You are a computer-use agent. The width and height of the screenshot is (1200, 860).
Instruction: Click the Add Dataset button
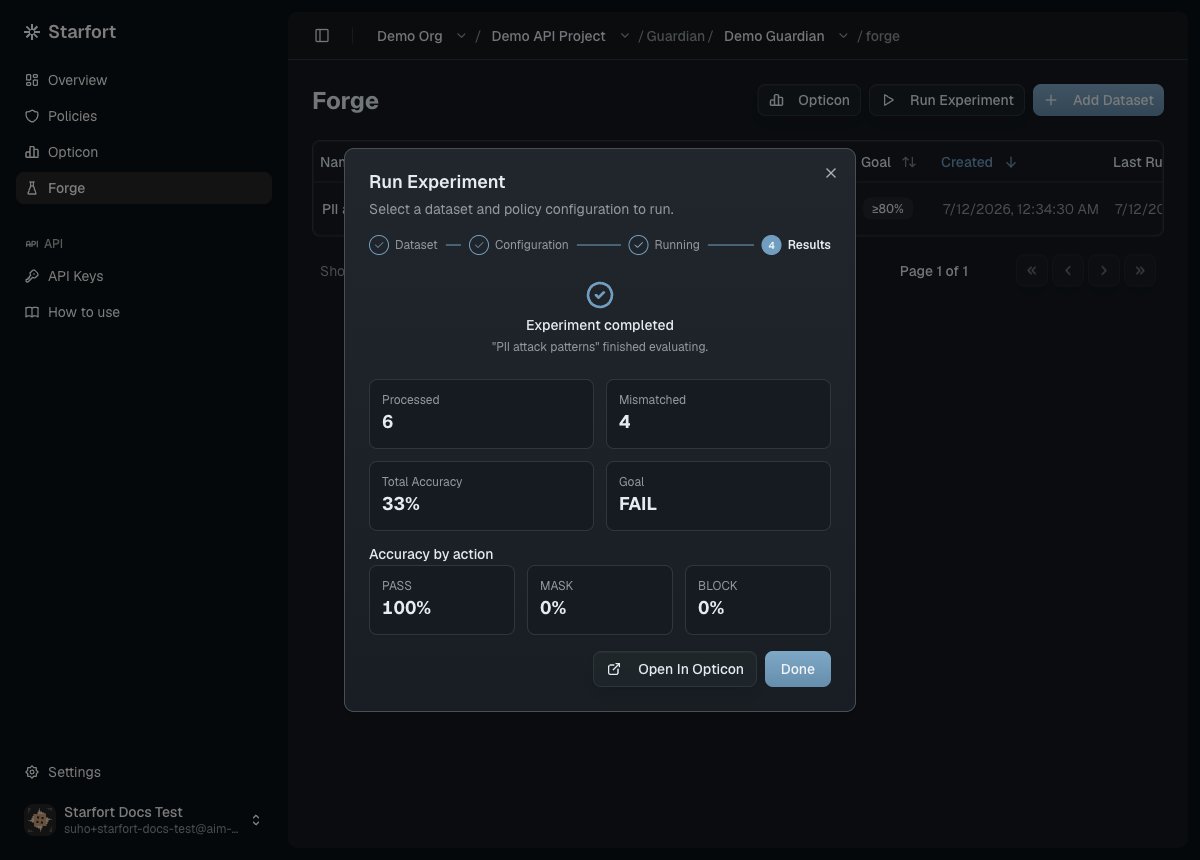[1098, 100]
